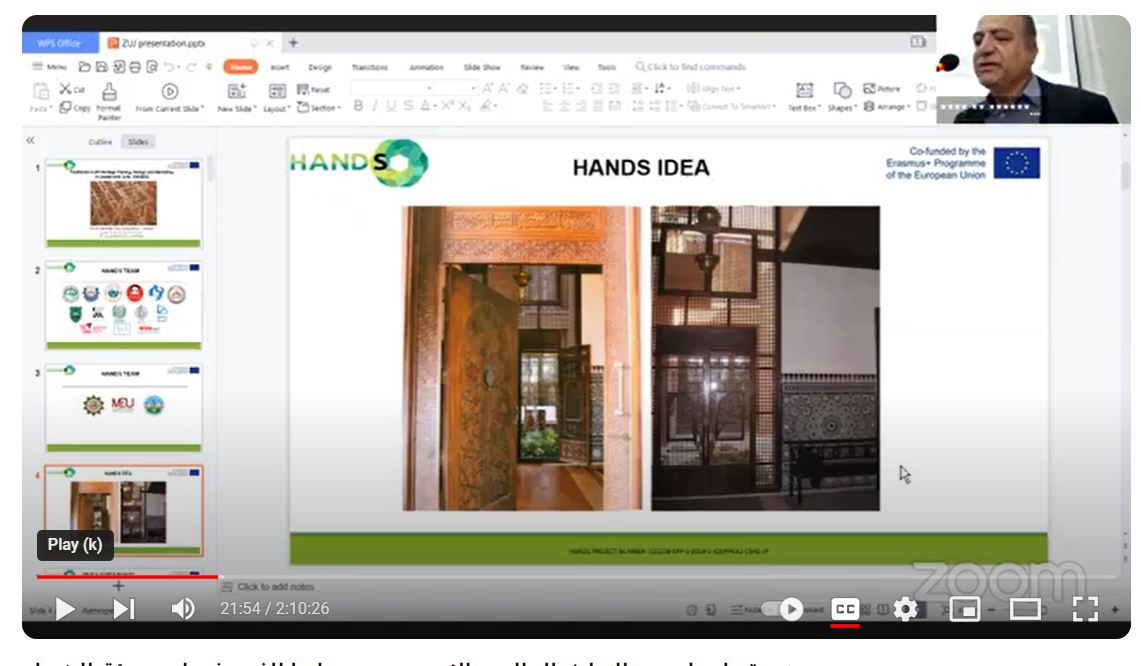Open the Arrange dropdown
Image resolution: width=1141 pixels, height=666 pixels.
click(x=886, y=106)
